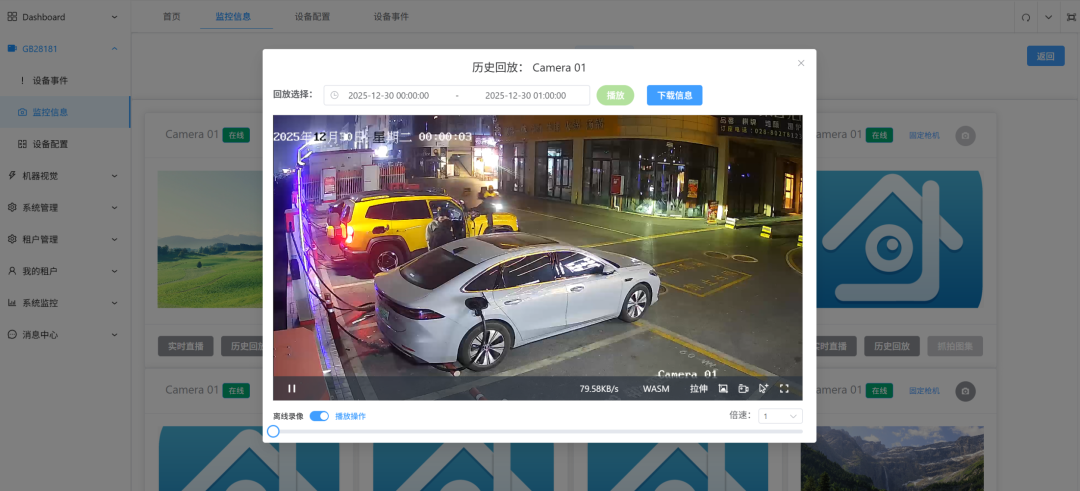Click the 下载信息 button
1080x491 pixels.
[x=674, y=95]
